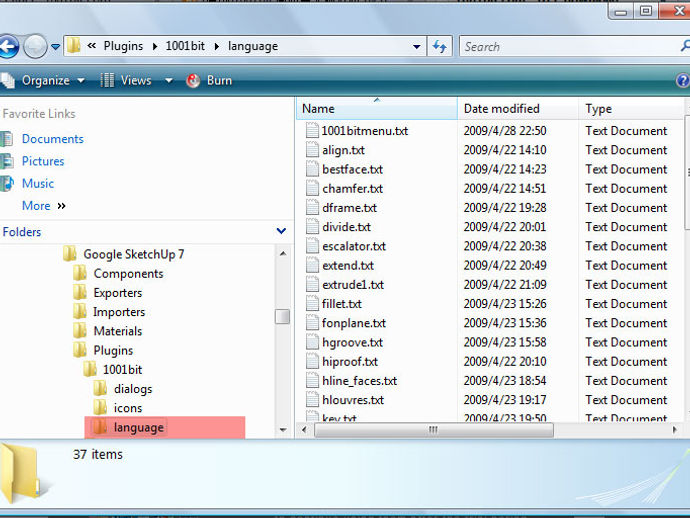Viewport: 690px width, 518px height.
Task: Click the Views toolbar button
Action: click(126, 81)
